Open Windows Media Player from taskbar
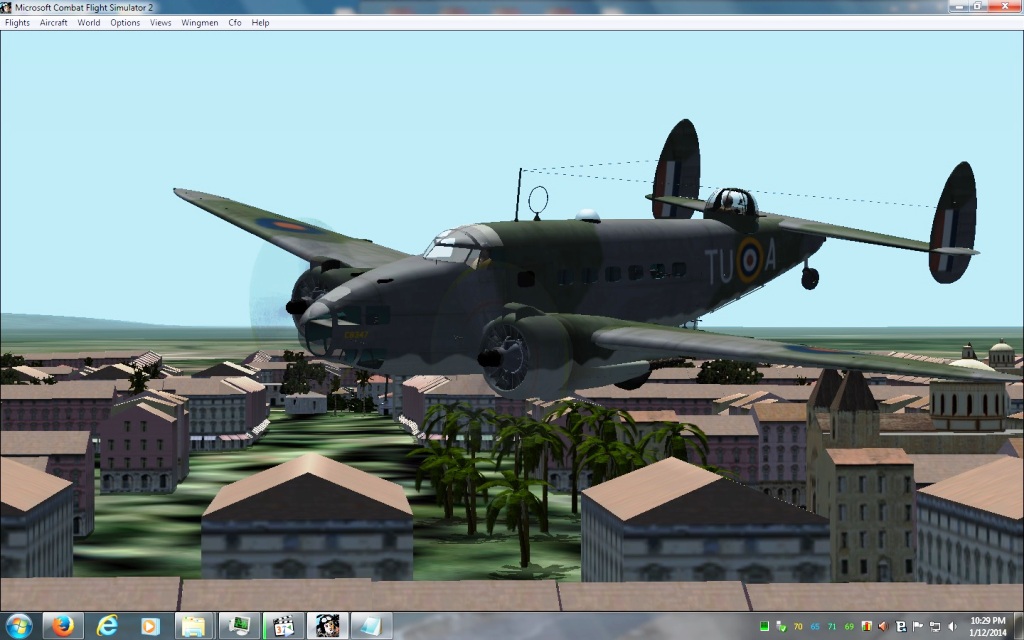Viewport: 1024px width, 640px height. click(150, 626)
